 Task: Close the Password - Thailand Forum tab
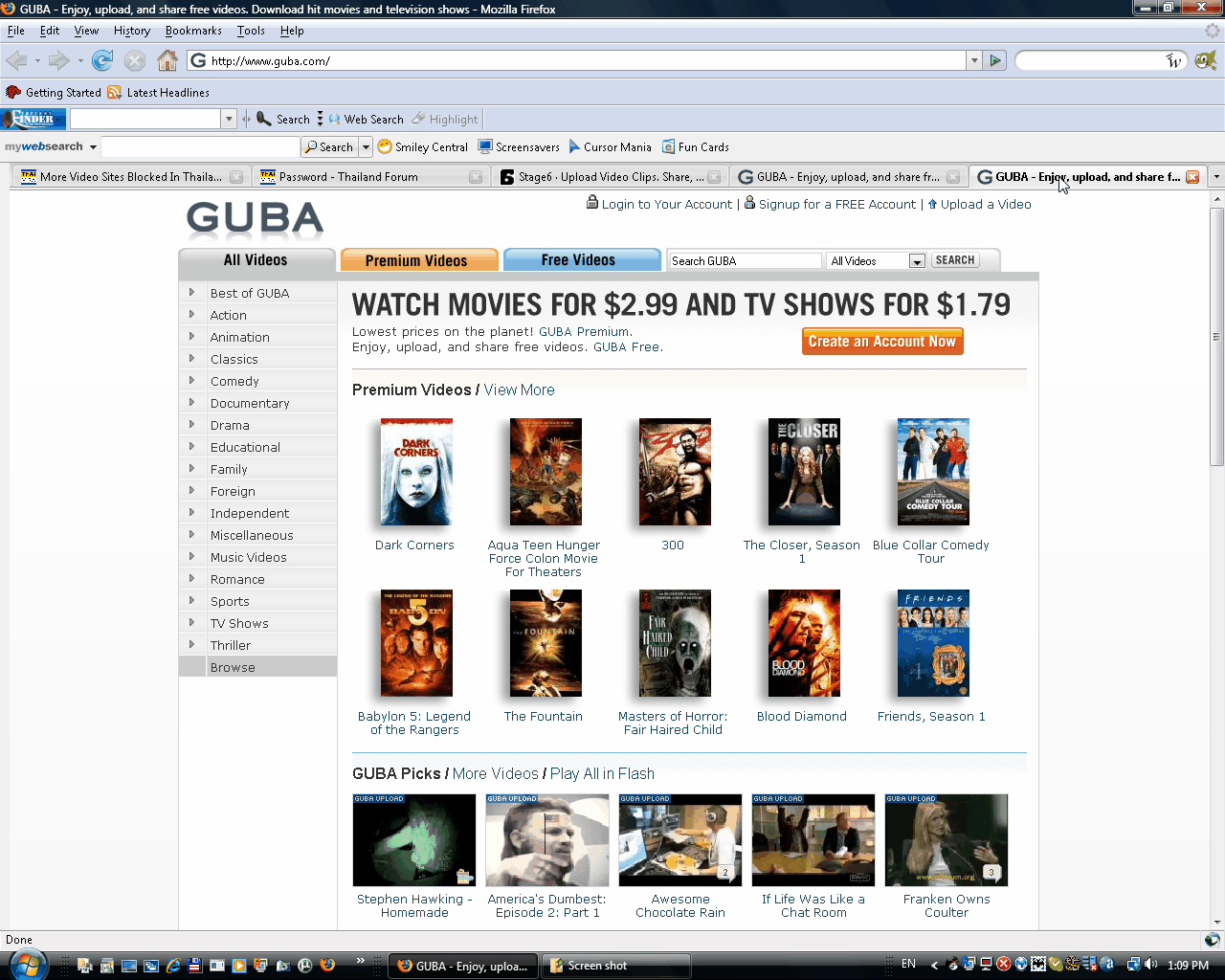click(476, 177)
